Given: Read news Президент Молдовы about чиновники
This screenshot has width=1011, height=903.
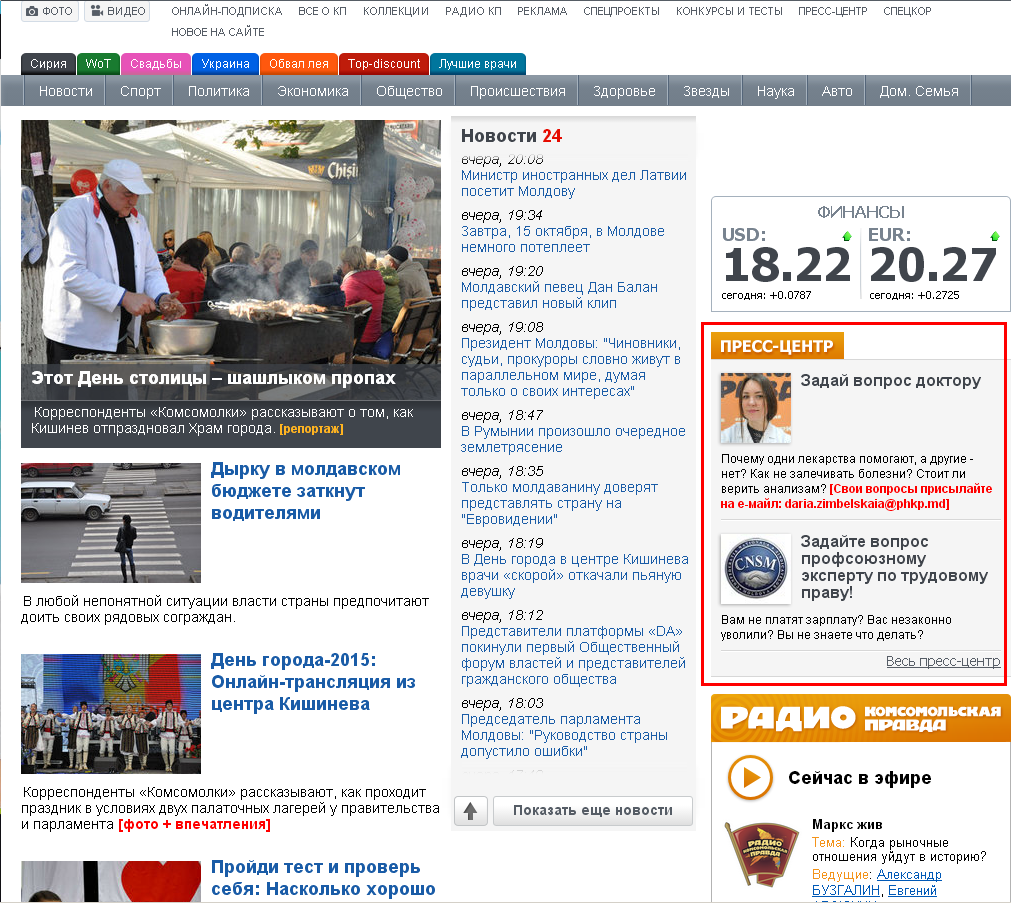Looking at the screenshot, I should coord(571,367).
